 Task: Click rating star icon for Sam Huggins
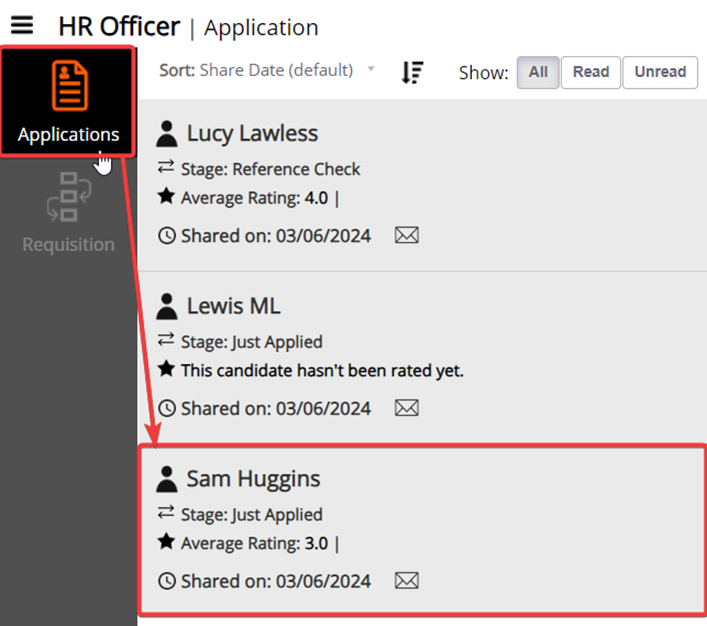pyautogui.click(x=166, y=542)
